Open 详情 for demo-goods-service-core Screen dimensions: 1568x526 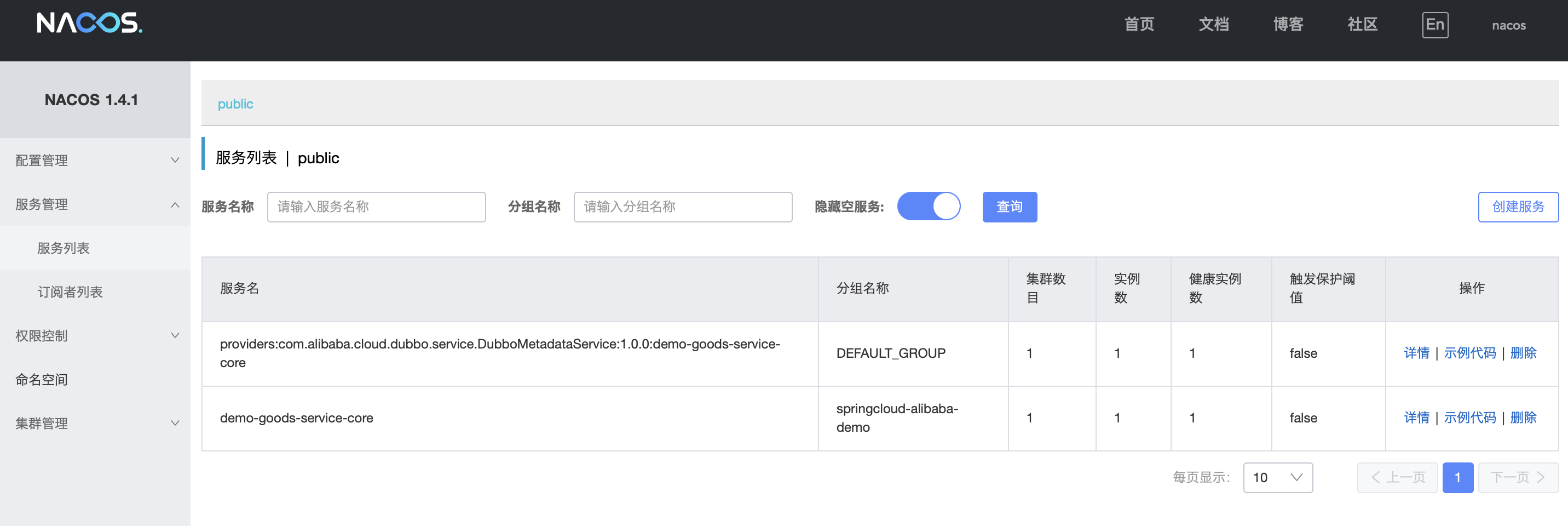(x=1416, y=418)
